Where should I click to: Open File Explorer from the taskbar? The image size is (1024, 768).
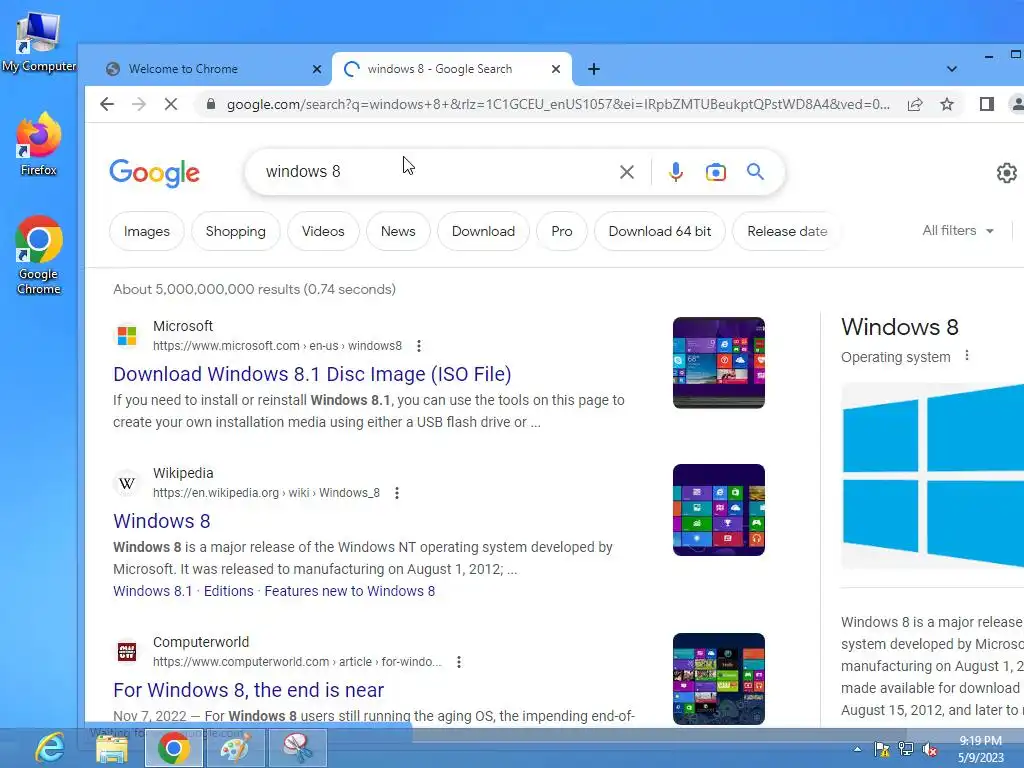[112, 748]
